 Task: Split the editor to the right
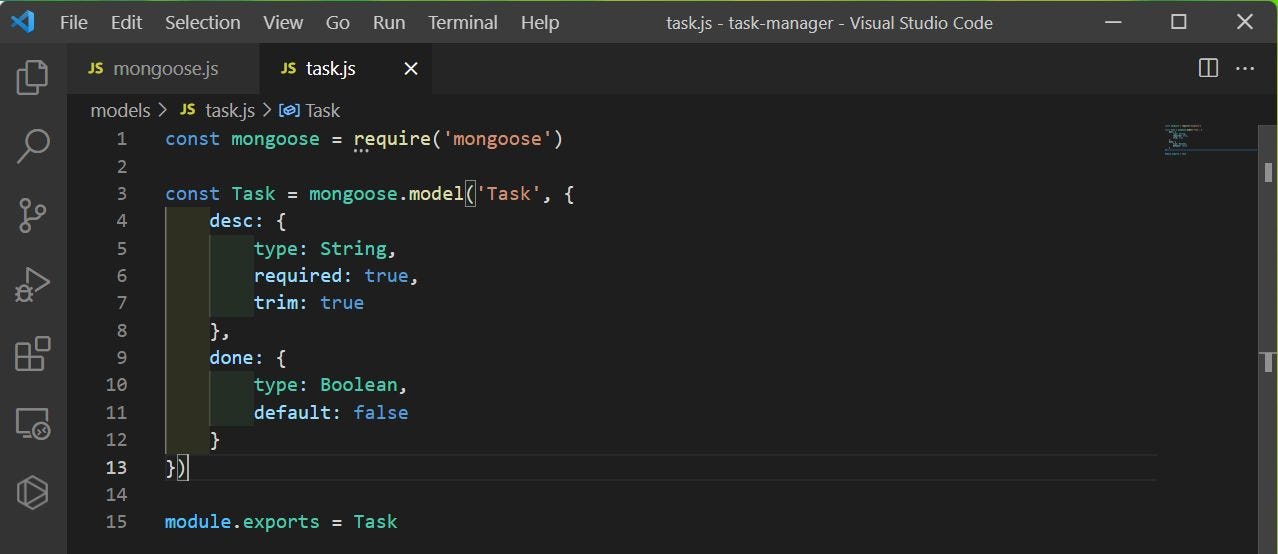click(1208, 68)
